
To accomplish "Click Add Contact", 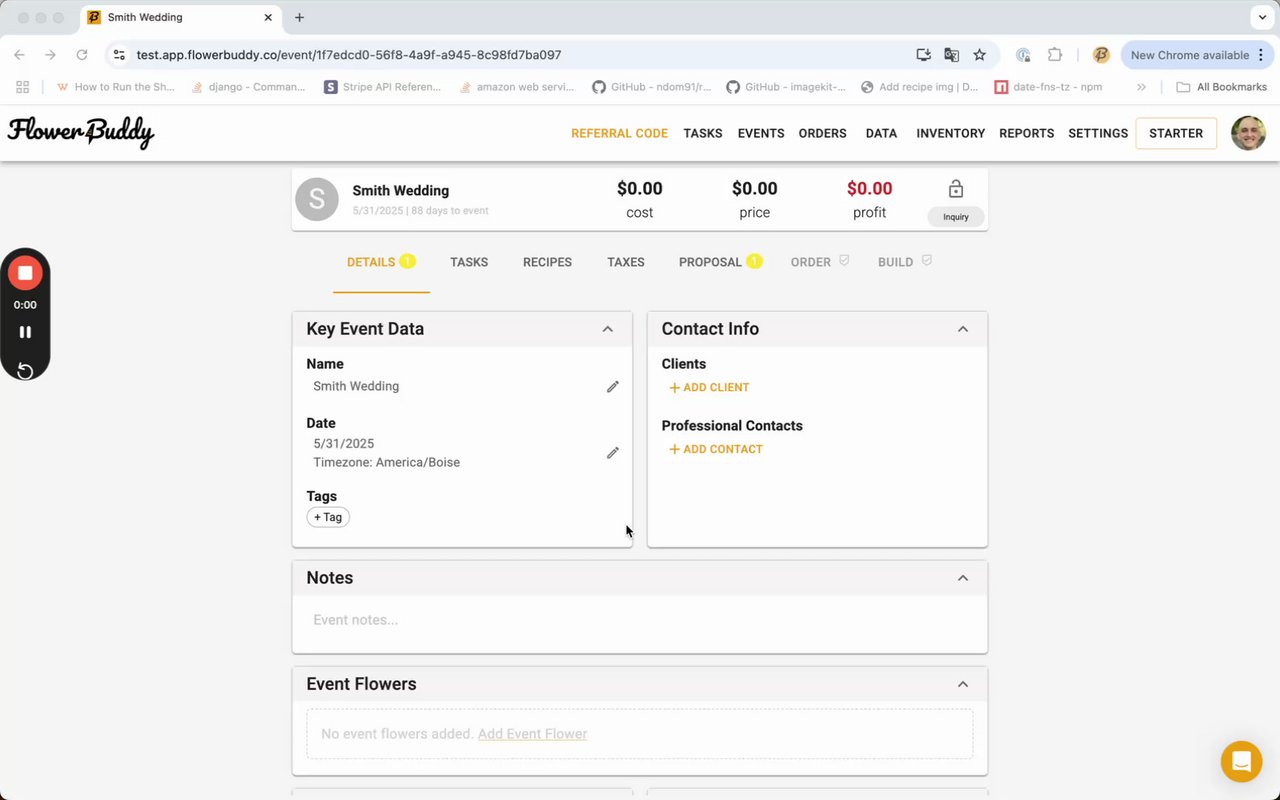I will coord(716,449).
